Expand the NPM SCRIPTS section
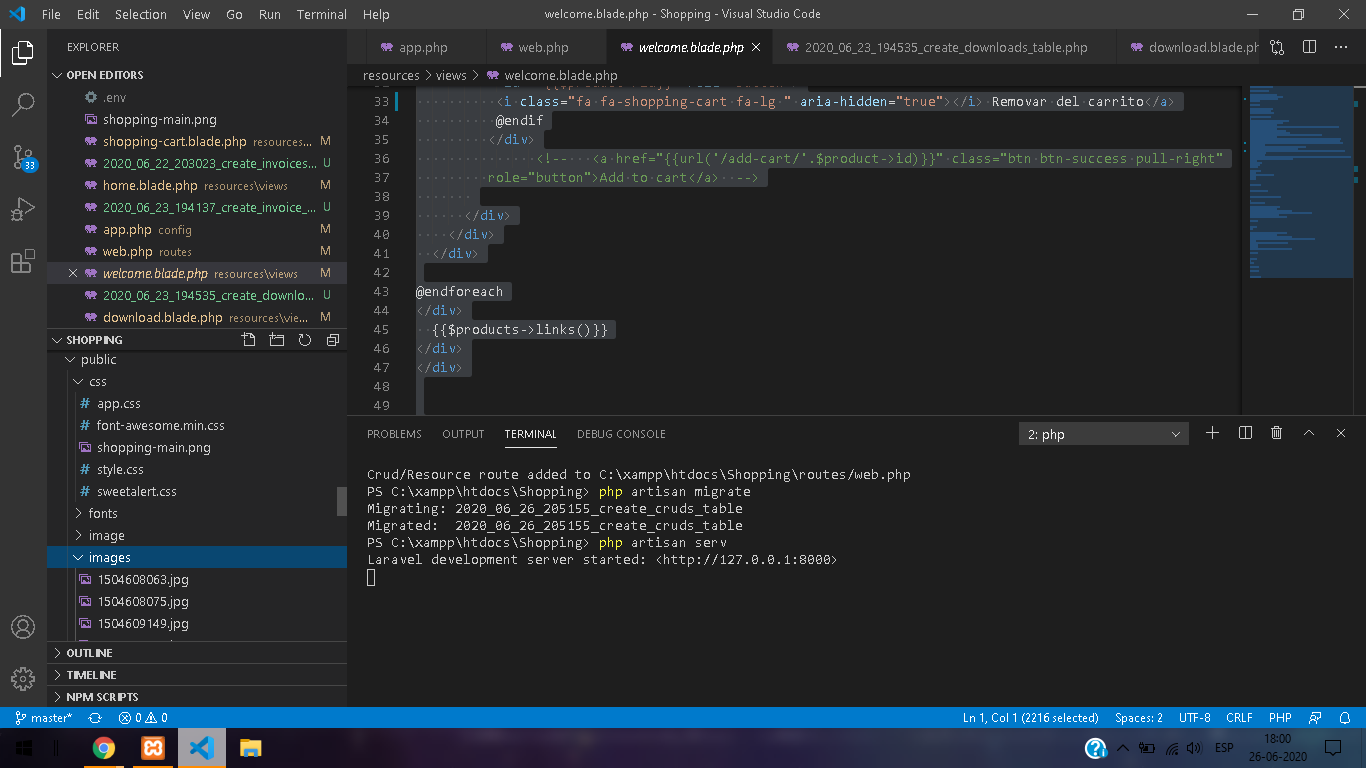1366x768 pixels. coord(197,697)
